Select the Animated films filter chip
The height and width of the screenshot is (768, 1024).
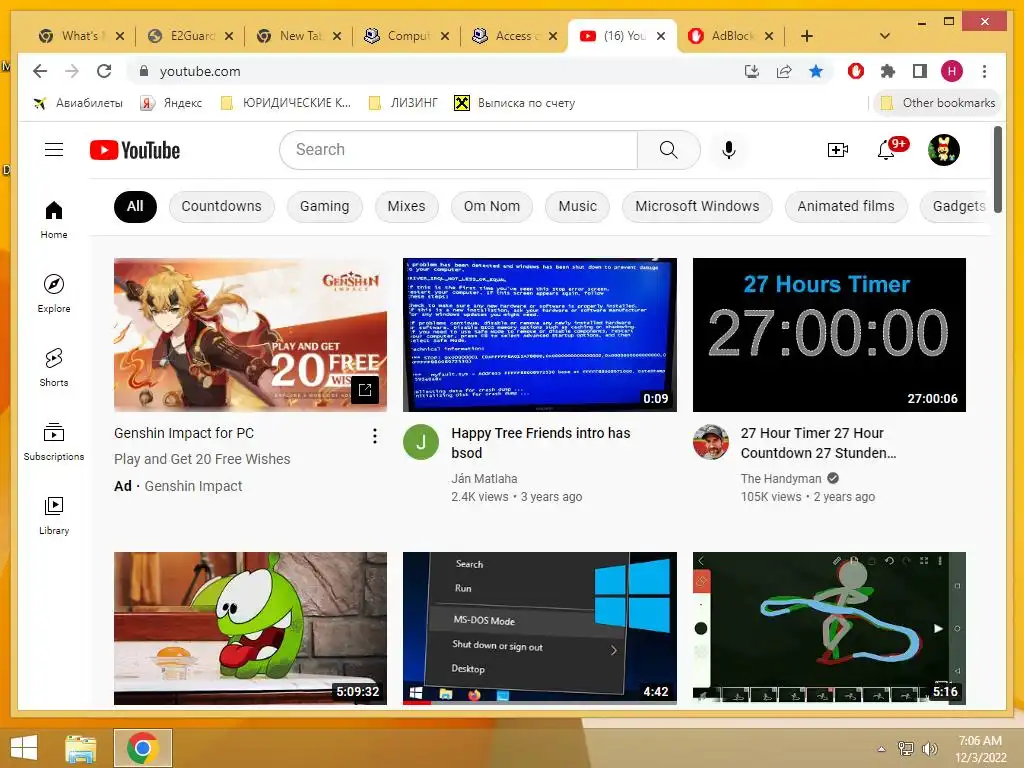tap(846, 206)
